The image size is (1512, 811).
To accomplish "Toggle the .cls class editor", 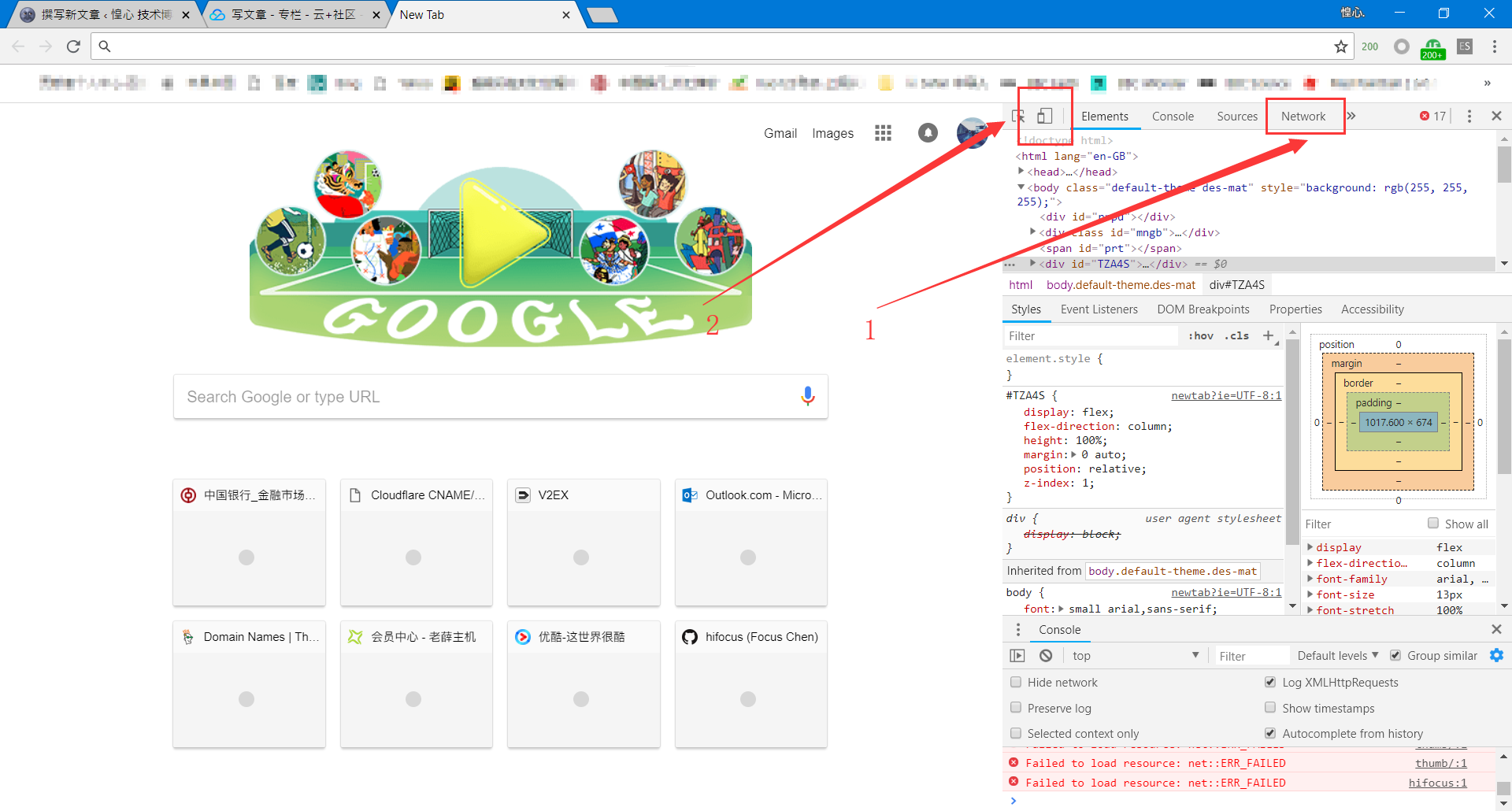I will tap(1236, 335).
